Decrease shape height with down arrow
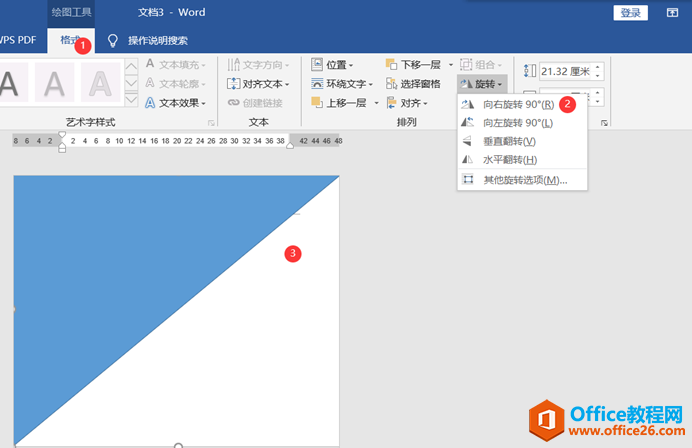The width and height of the screenshot is (692, 448). click(x=598, y=76)
